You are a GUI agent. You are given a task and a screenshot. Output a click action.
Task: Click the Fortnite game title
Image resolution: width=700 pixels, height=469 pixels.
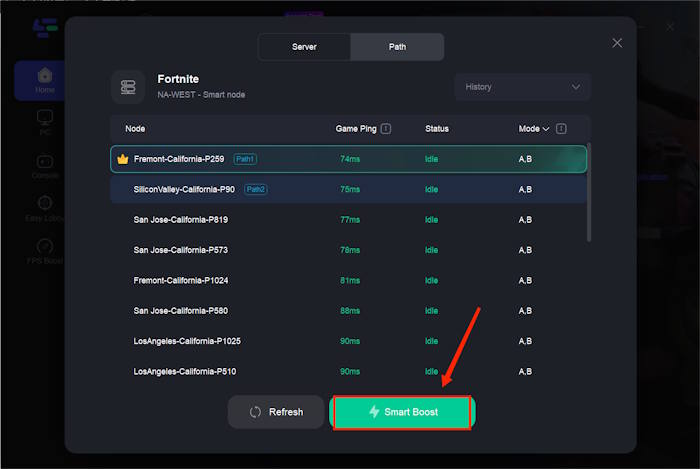pyautogui.click(x=178, y=79)
